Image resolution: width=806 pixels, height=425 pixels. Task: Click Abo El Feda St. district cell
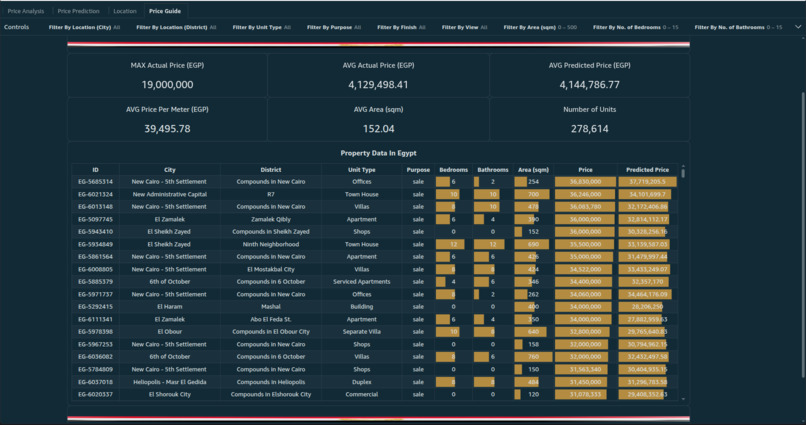click(x=271, y=319)
